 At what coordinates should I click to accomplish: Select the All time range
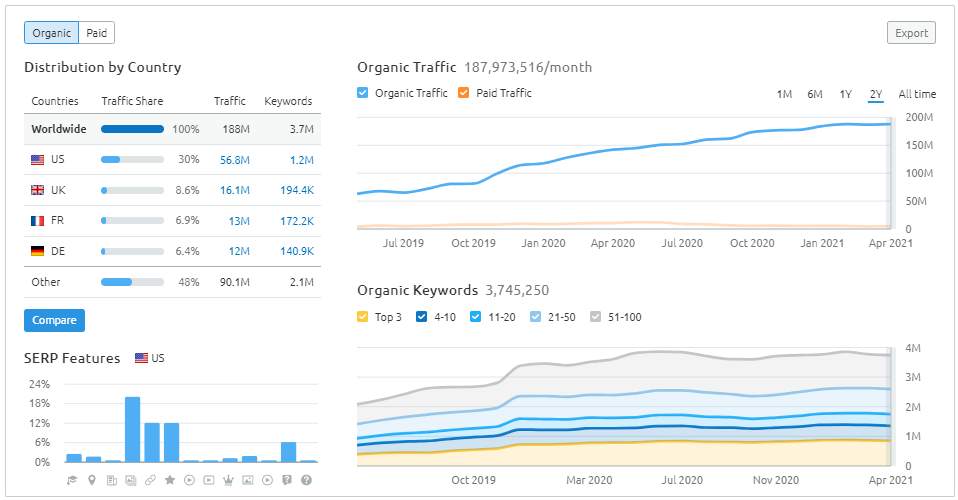[917, 94]
